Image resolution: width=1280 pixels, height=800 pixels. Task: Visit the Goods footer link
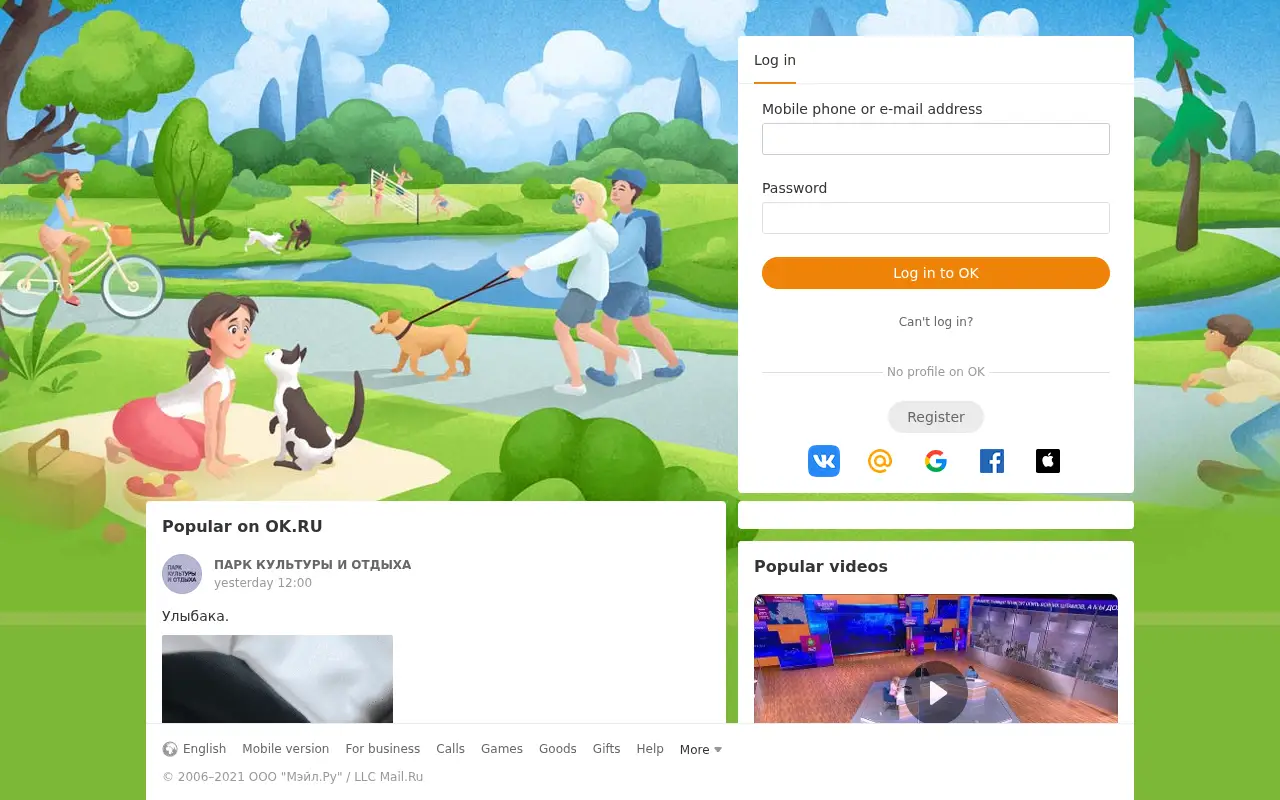point(558,749)
